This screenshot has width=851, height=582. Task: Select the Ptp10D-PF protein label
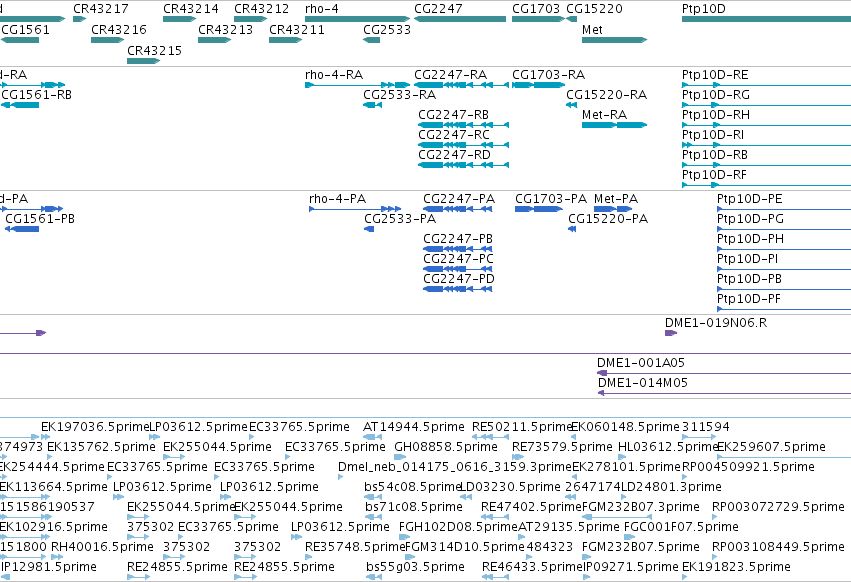tap(749, 299)
